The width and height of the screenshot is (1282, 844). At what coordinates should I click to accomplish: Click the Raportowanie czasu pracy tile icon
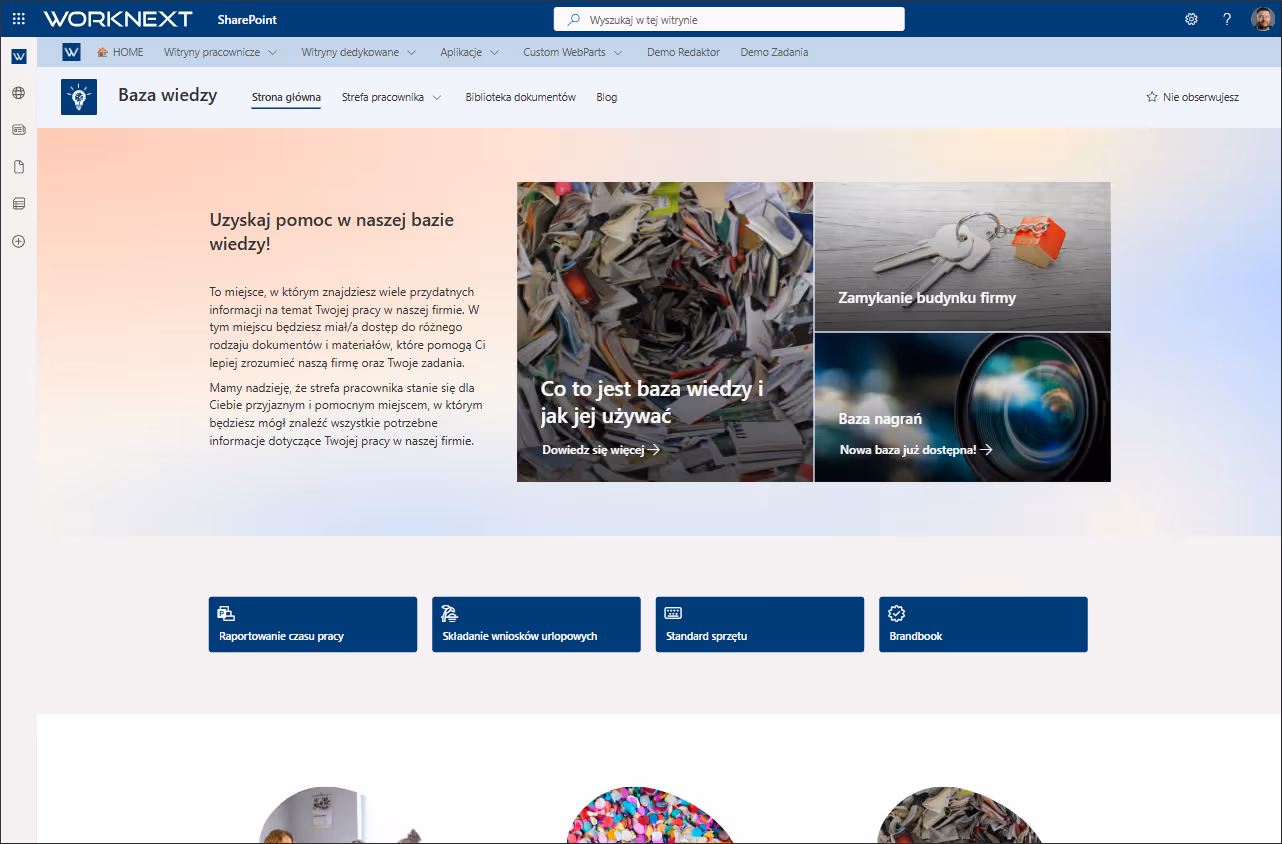(226, 613)
